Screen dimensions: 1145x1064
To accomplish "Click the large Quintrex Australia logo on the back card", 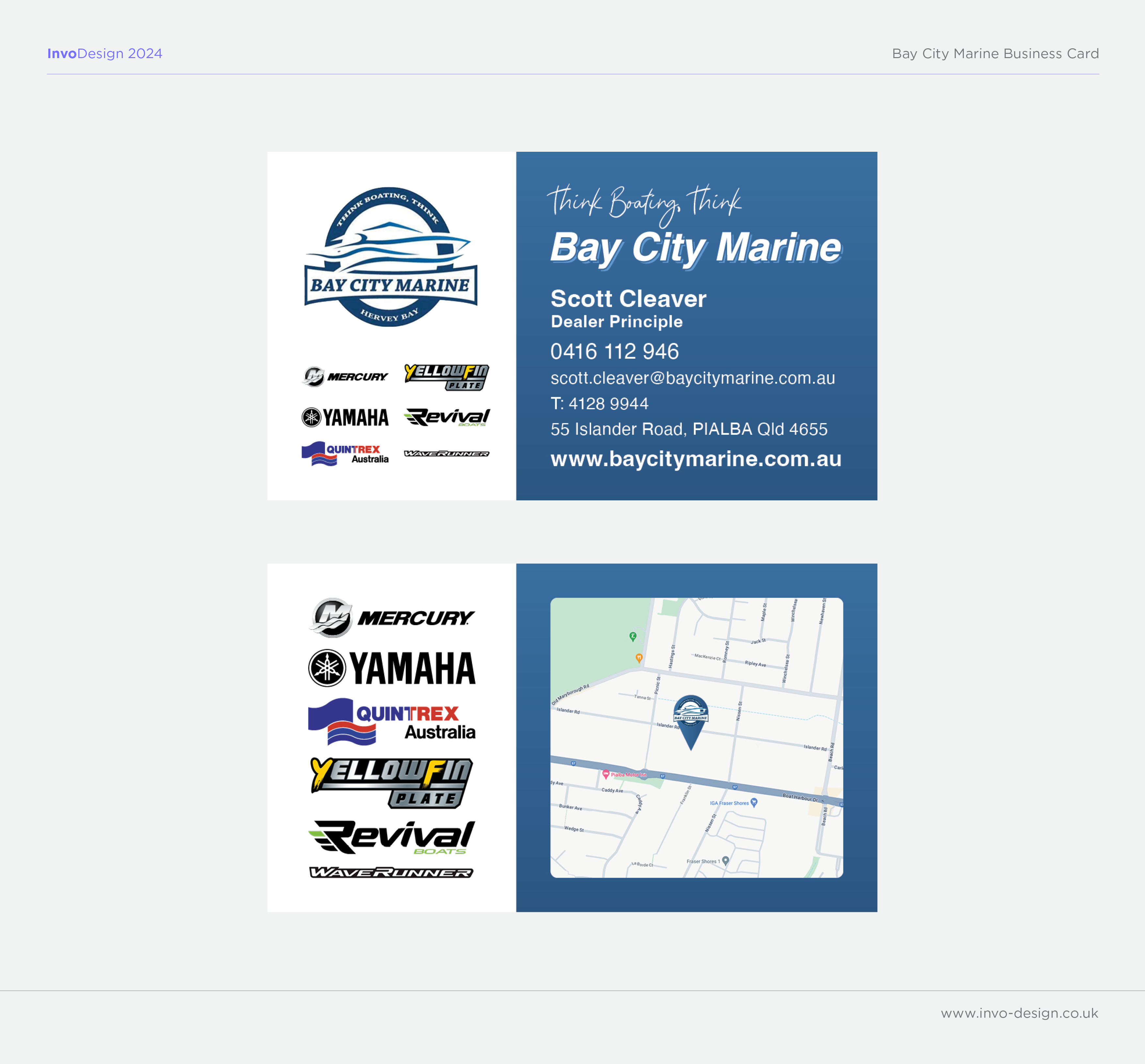I will click(391, 722).
